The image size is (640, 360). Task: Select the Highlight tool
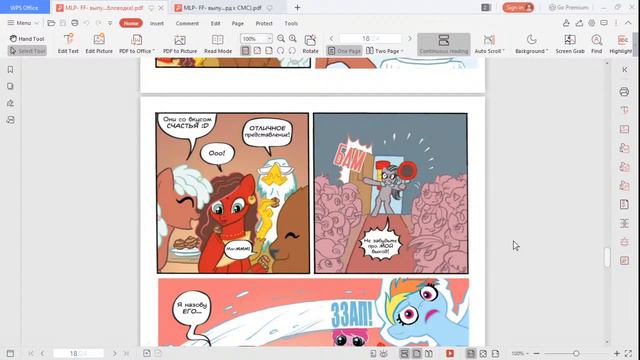621,44
